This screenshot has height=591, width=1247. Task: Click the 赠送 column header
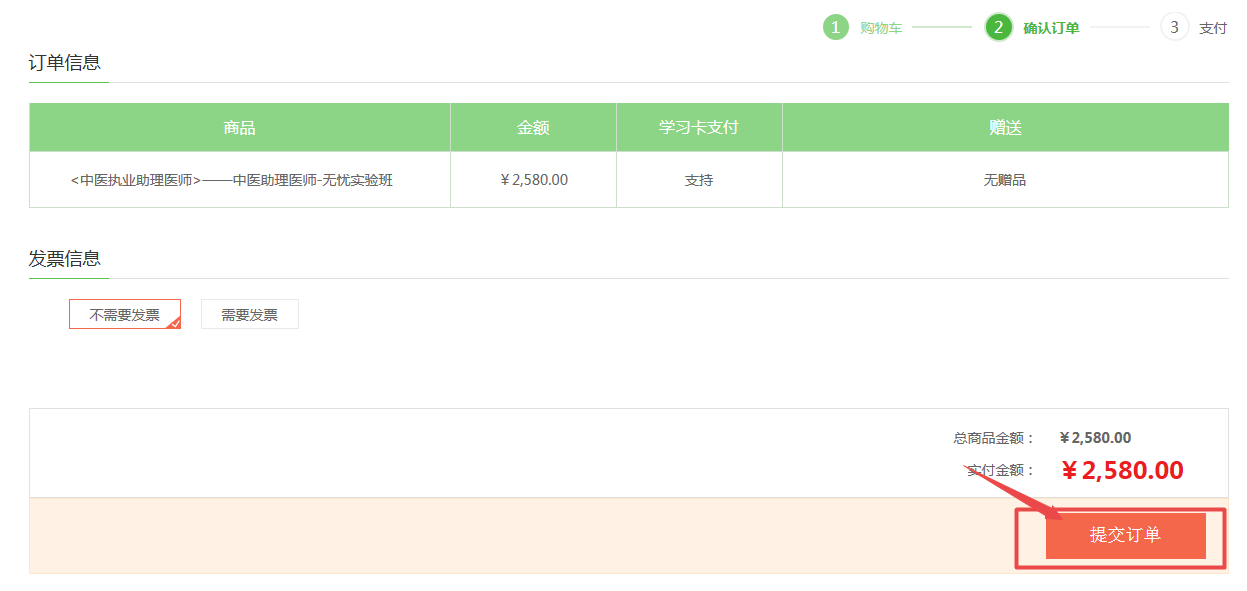click(x=1005, y=127)
